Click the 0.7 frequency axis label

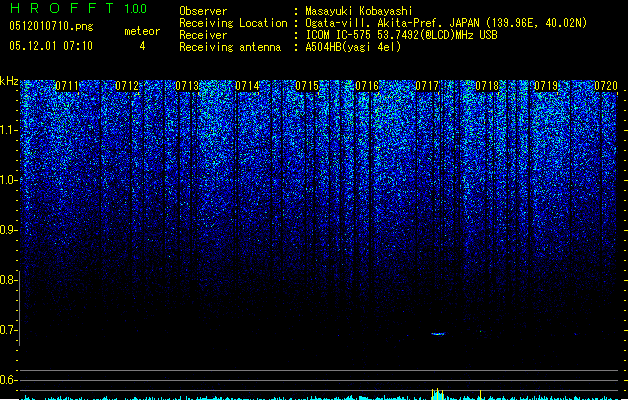click(x=8, y=330)
